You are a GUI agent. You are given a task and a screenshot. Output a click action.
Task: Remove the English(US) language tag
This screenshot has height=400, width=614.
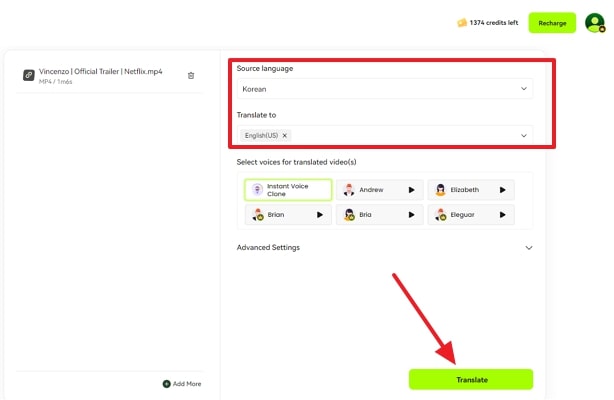click(x=285, y=136)
